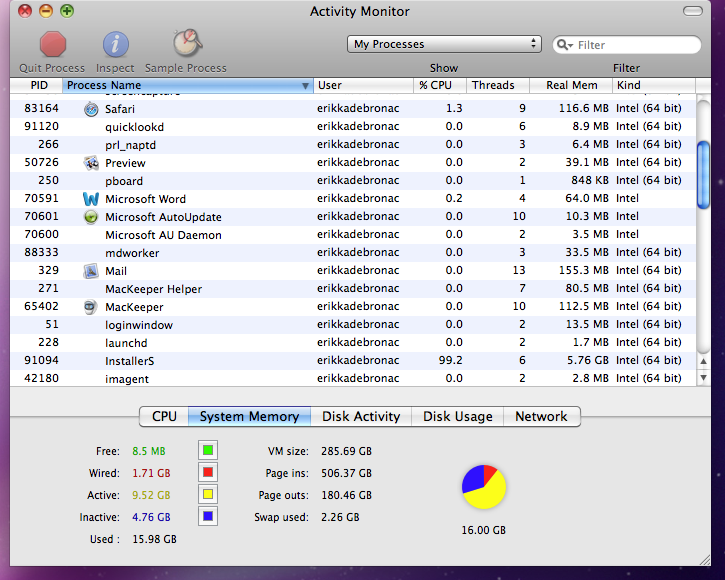Click the scrollbar down arrow
The width and height of the screenshot is (725, 580).
click(703, 377)
